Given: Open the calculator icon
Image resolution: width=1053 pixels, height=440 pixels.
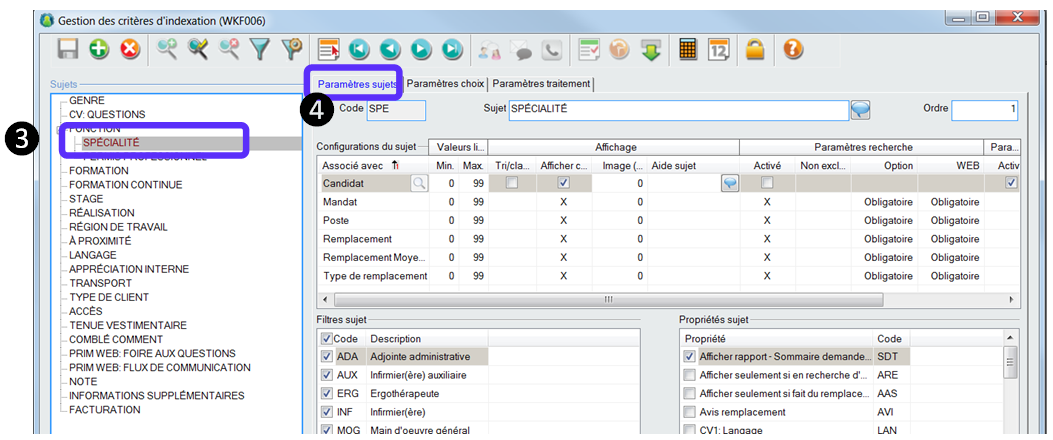Looking at the screenshot, I should click(688, 49).
